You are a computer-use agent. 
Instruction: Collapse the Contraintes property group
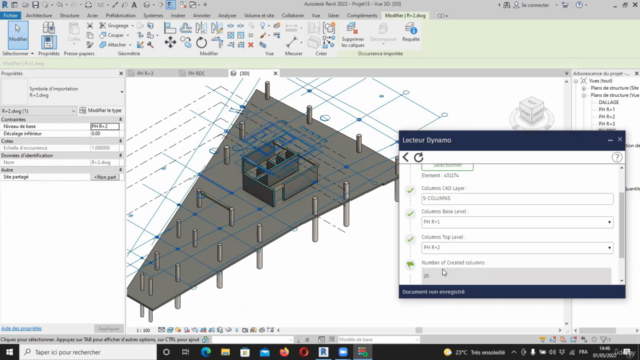pyautogui.click(x=120, y=120)
